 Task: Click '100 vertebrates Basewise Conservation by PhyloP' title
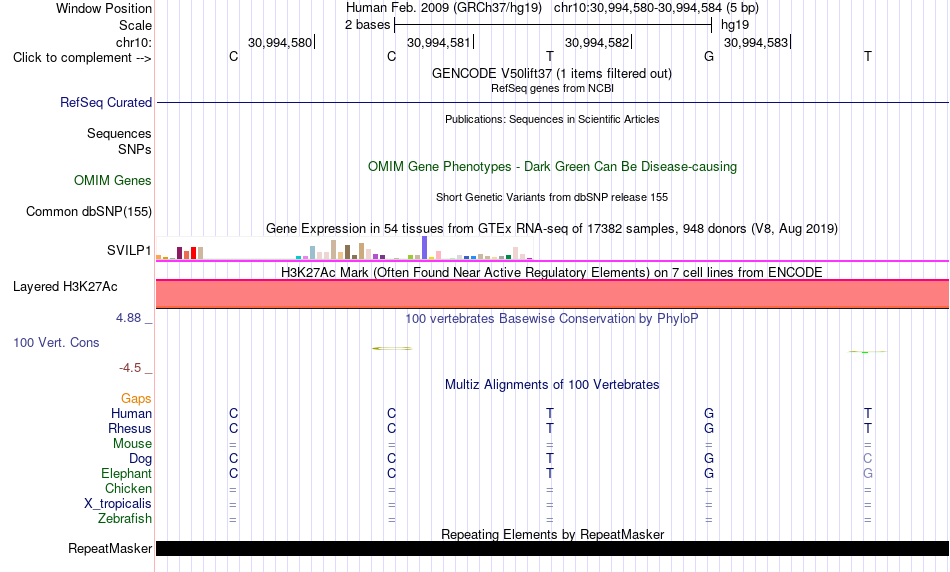coord(552,319)
